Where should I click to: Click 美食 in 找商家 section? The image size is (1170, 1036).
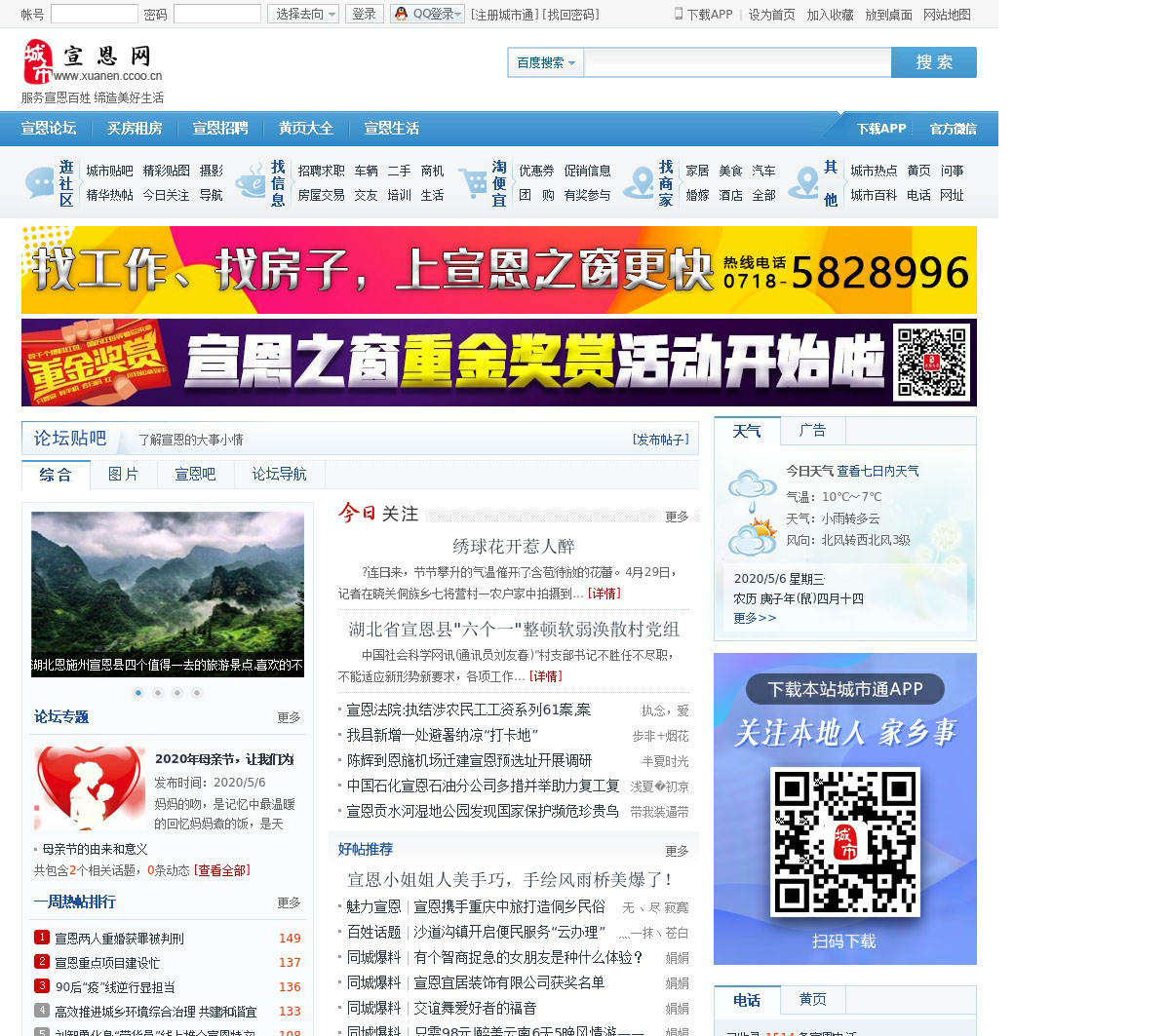point(730,171)
